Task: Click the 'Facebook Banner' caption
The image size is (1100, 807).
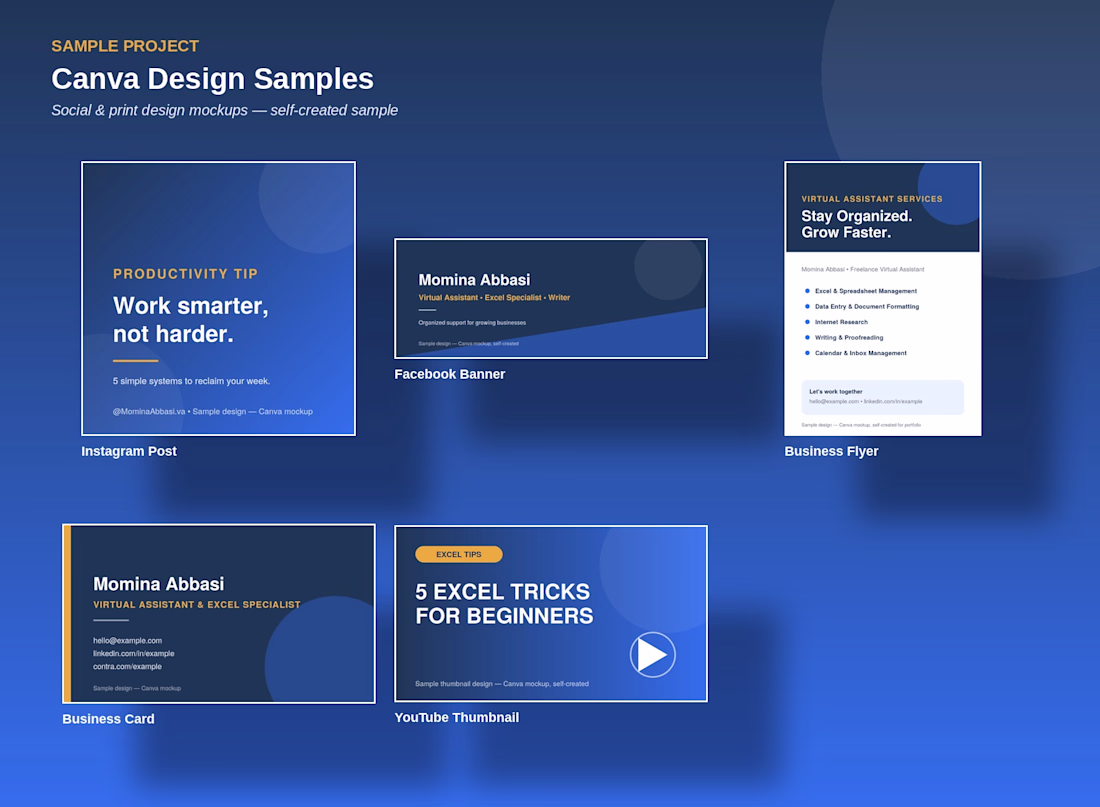Action: 450,374
